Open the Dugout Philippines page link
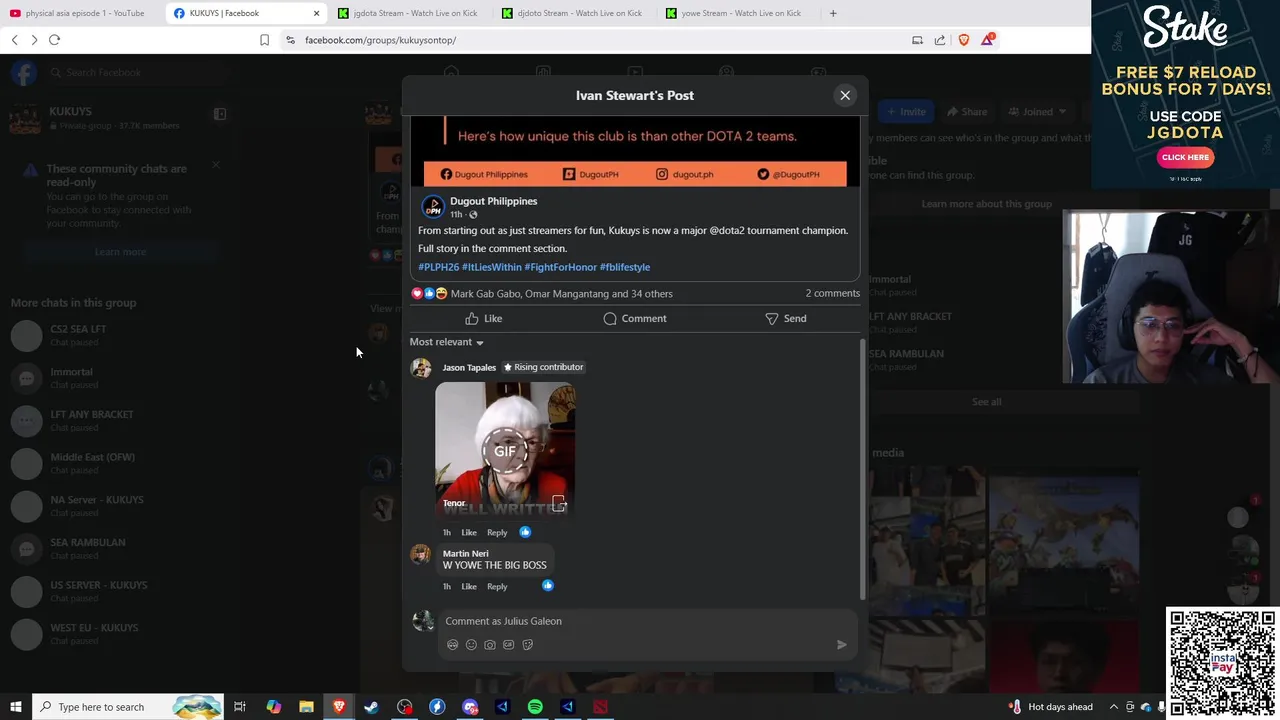The image size is (1280, 720). point(493,201)
